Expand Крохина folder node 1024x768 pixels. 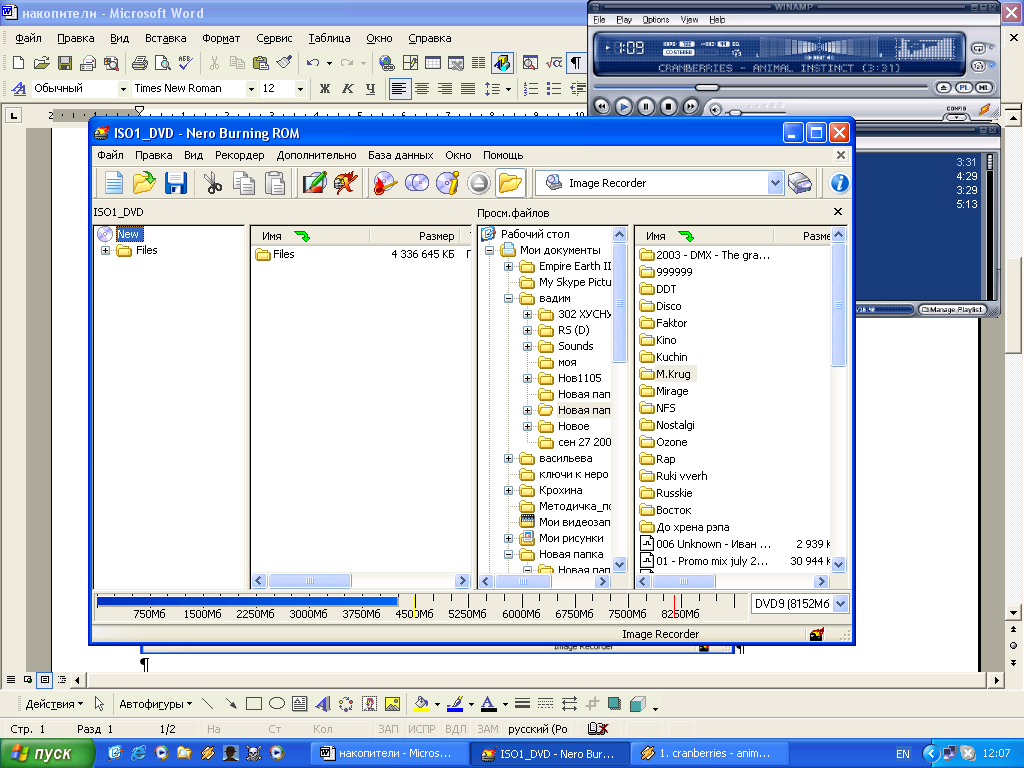tap(508, 490)
